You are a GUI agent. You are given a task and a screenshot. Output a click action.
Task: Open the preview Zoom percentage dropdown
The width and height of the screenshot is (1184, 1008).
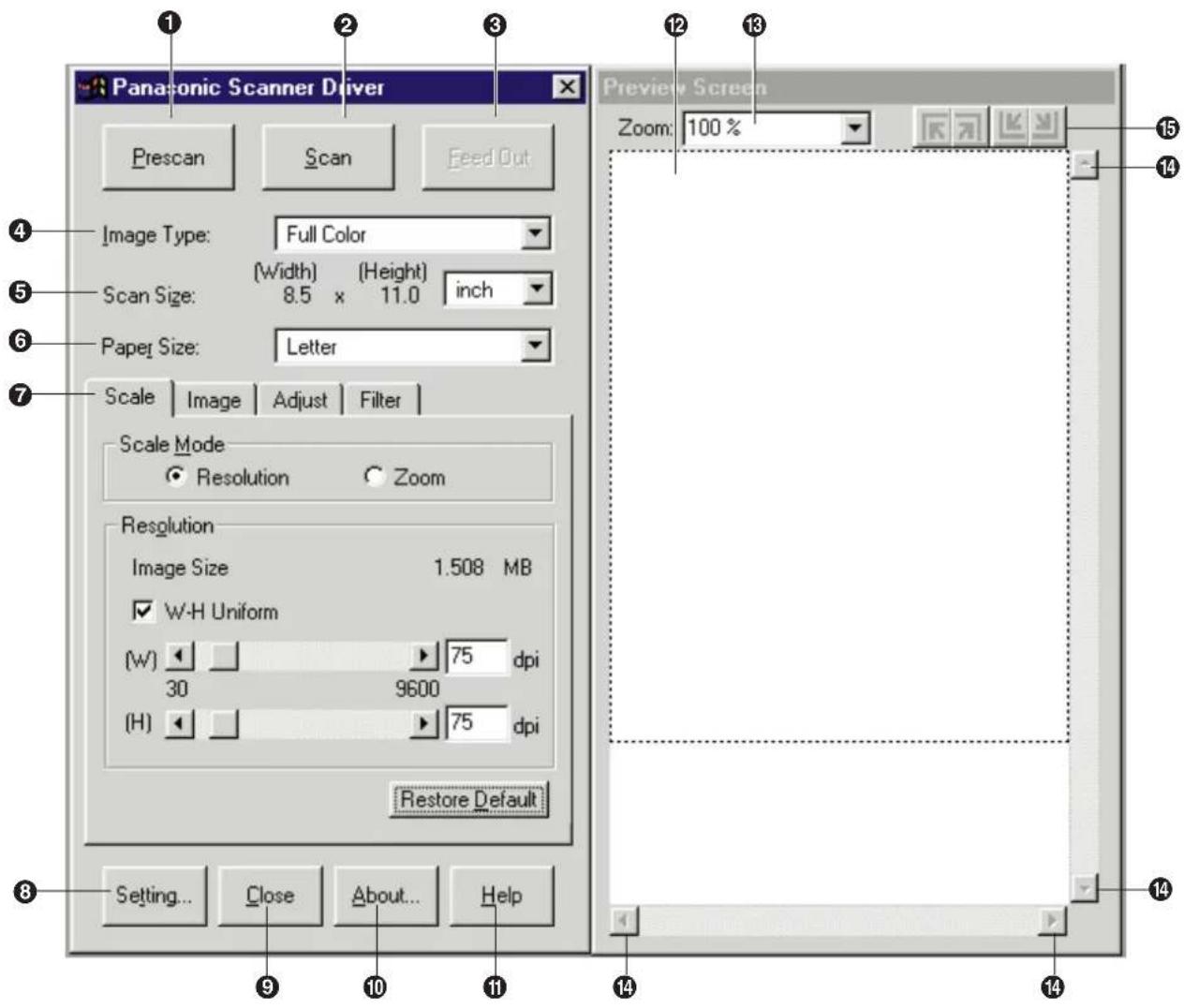854,128
